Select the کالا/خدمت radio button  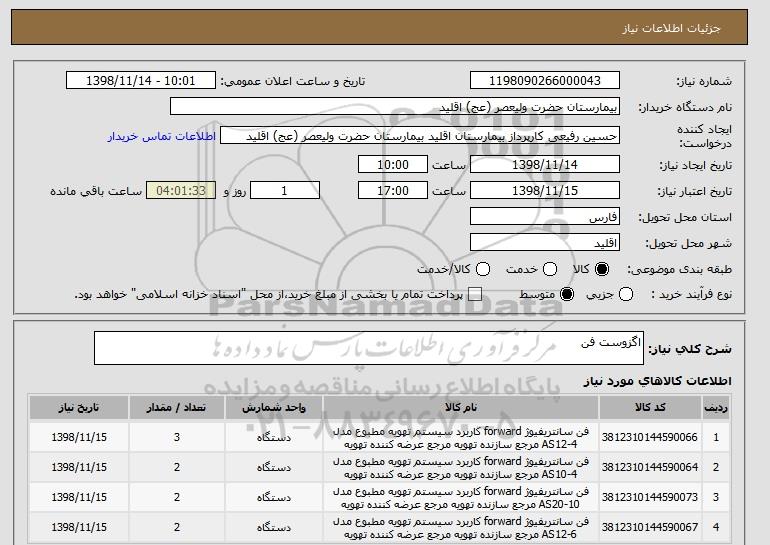click(x=483, y=269)
